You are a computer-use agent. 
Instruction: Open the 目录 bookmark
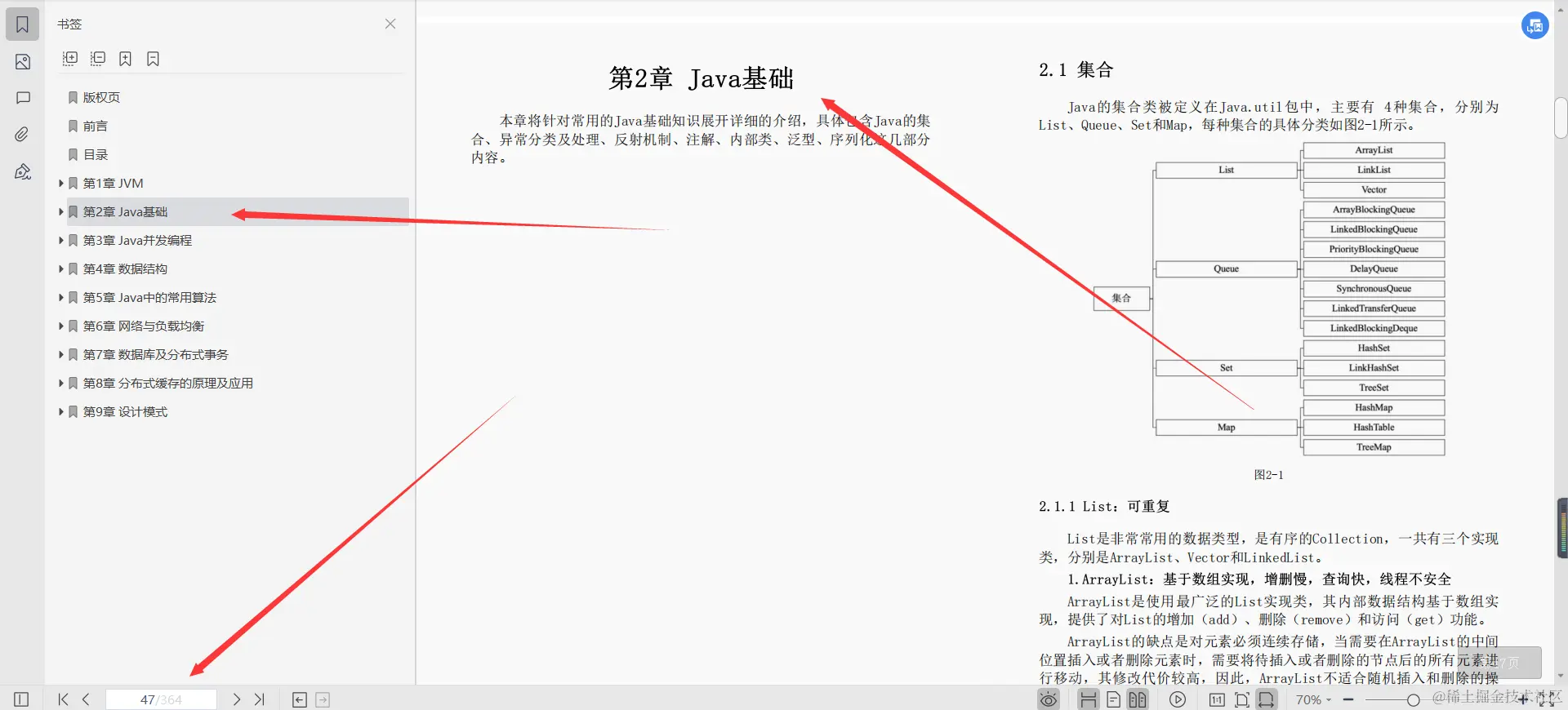[96, 154]
